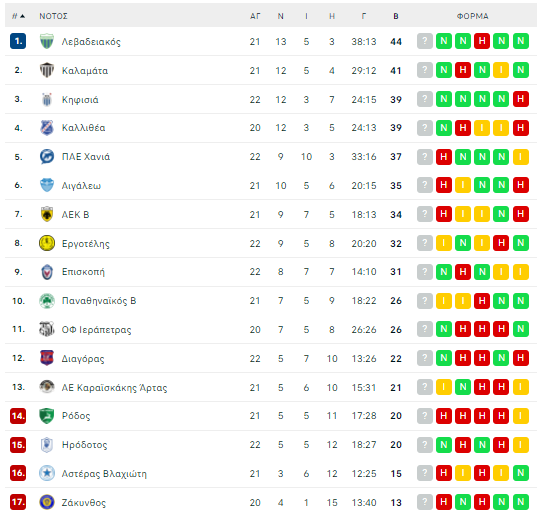
Task: Click the Καλαμάτα club logo
Action: (x=46, y=70)
